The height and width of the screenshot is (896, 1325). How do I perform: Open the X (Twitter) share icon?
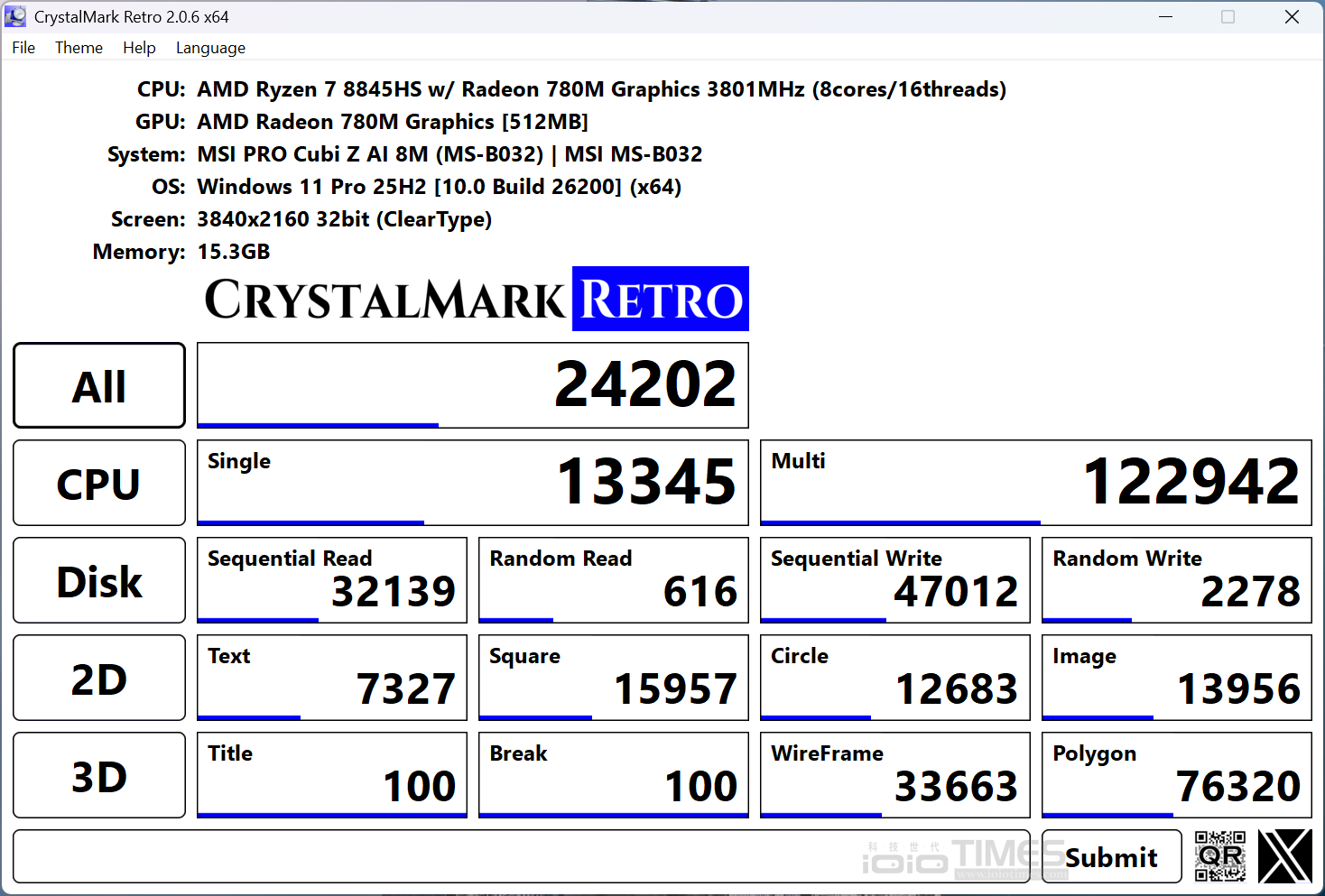pos(1284,855)
